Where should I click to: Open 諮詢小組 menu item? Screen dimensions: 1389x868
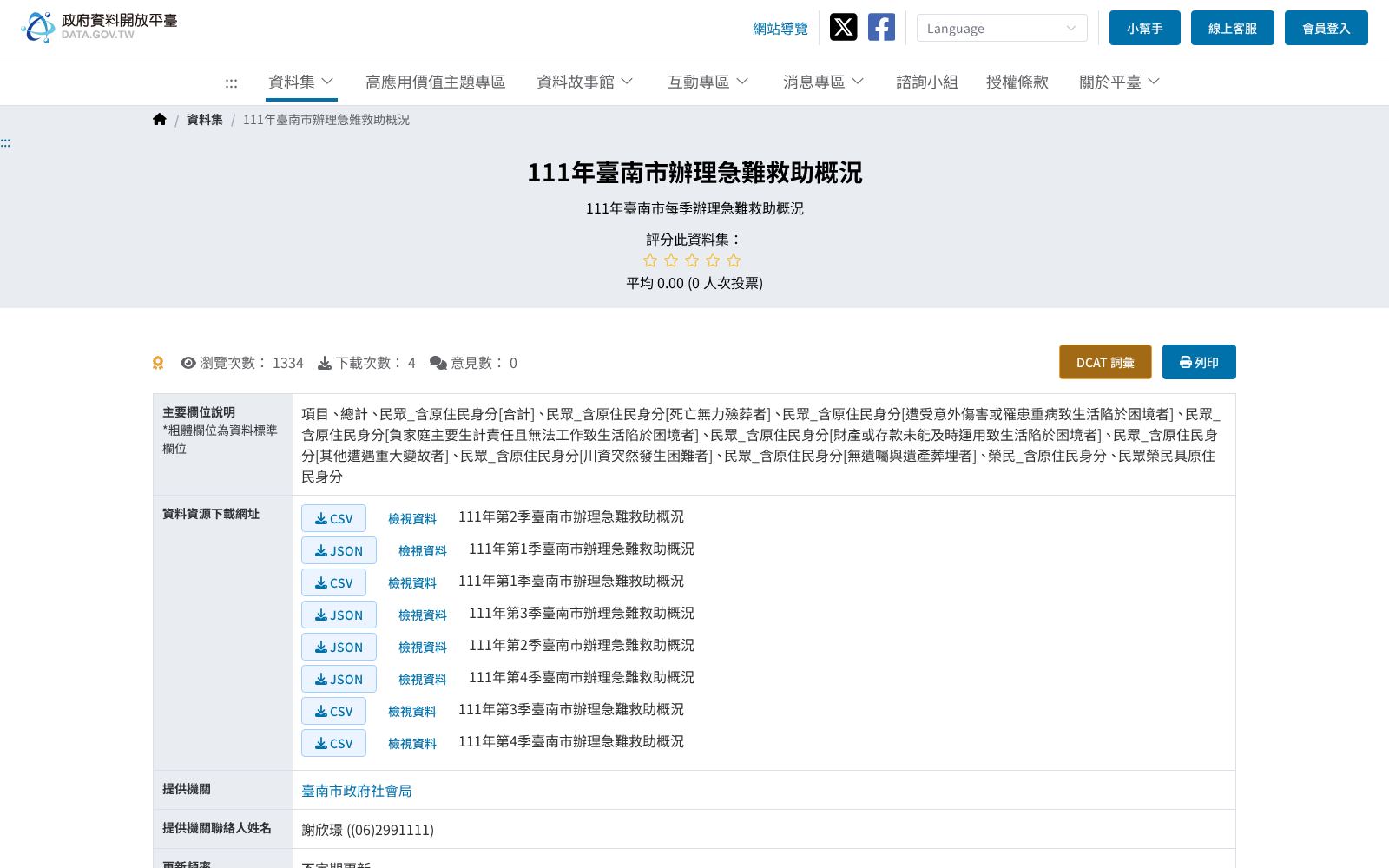[927, 82]
